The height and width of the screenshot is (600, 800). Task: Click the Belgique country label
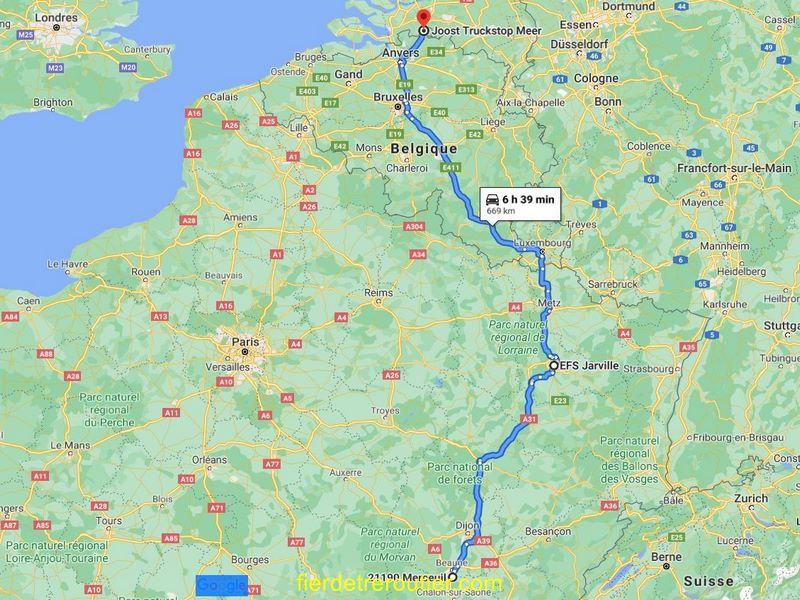pyautogui.click(x=424, y=149)
